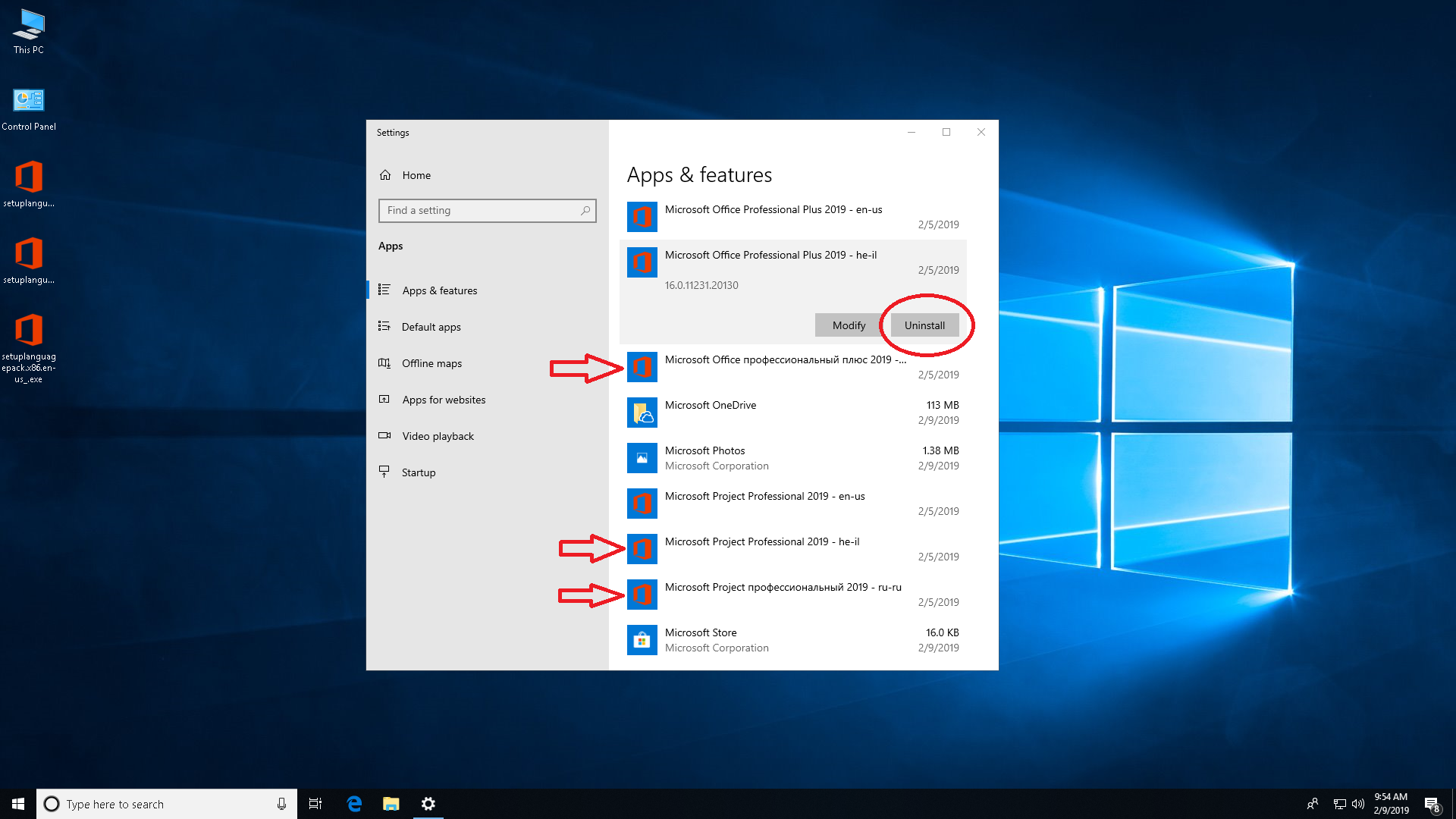Click Office icon for Professional Plus he-il
Image resolution: width=1456 pixels, height=819 pixels.
tap(642, 262)
